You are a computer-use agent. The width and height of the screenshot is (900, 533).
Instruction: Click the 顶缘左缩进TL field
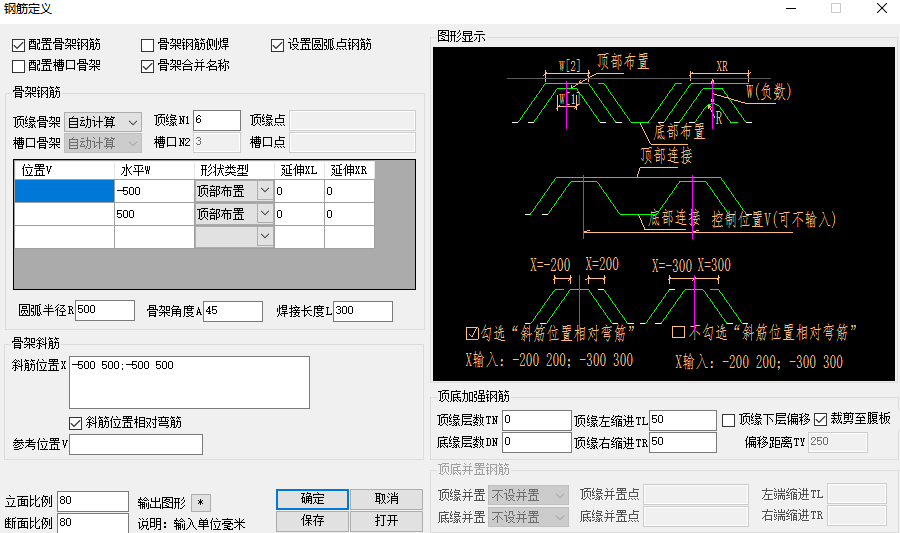(x=683, y=420)
